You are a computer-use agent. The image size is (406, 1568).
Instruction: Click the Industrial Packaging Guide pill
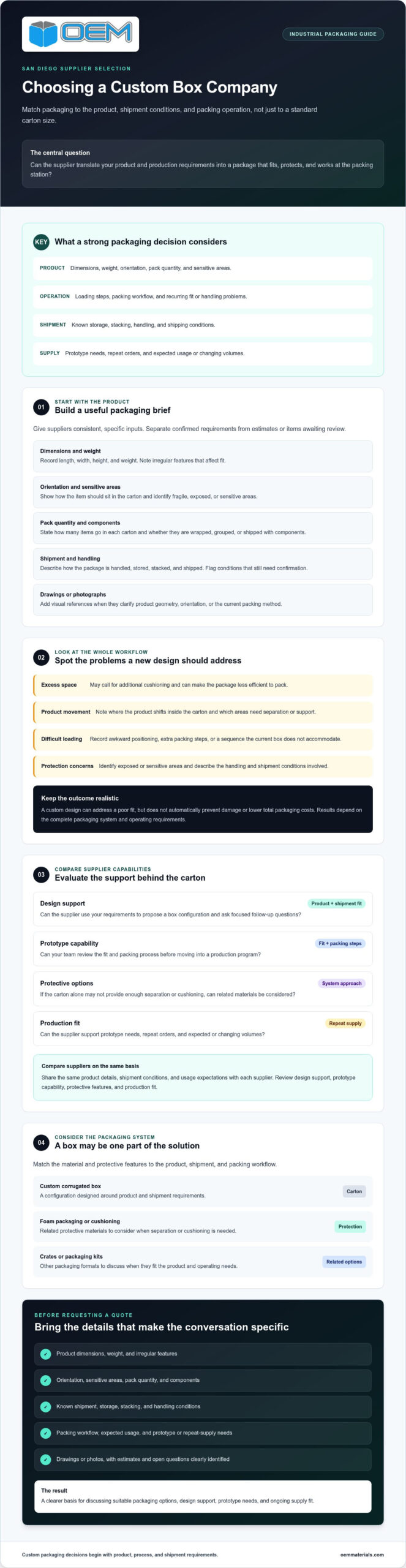tap(333, 34)
